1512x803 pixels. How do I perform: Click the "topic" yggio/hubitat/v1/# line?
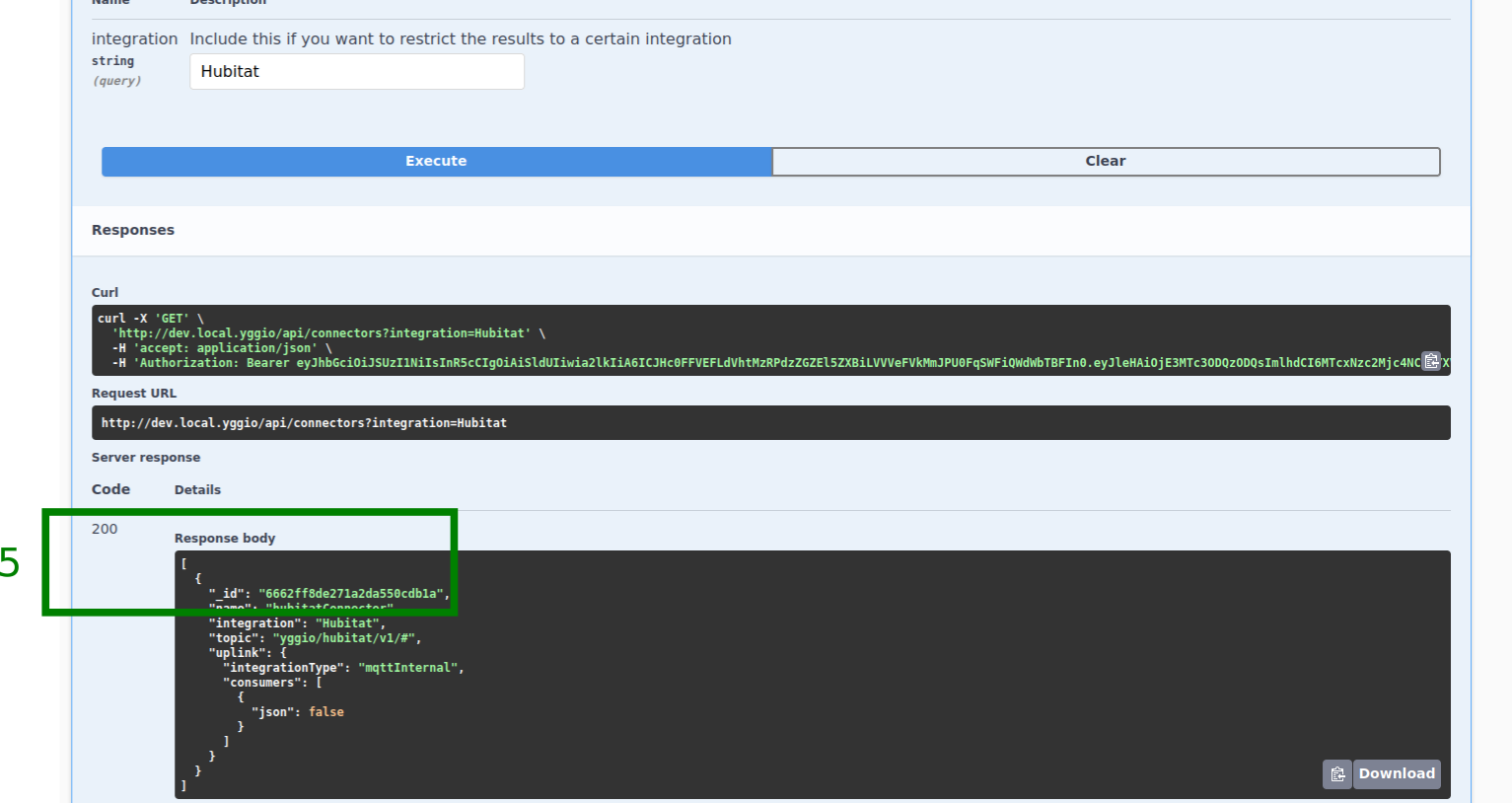tap(315, 638)
